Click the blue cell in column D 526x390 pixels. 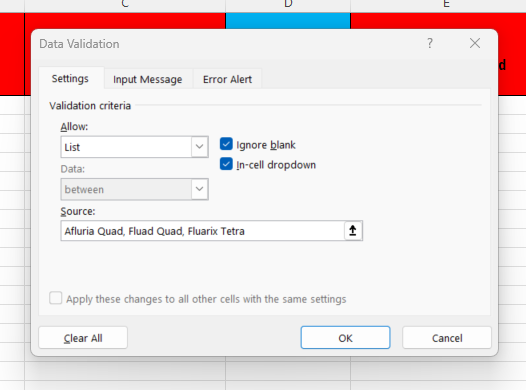[288, 21]
